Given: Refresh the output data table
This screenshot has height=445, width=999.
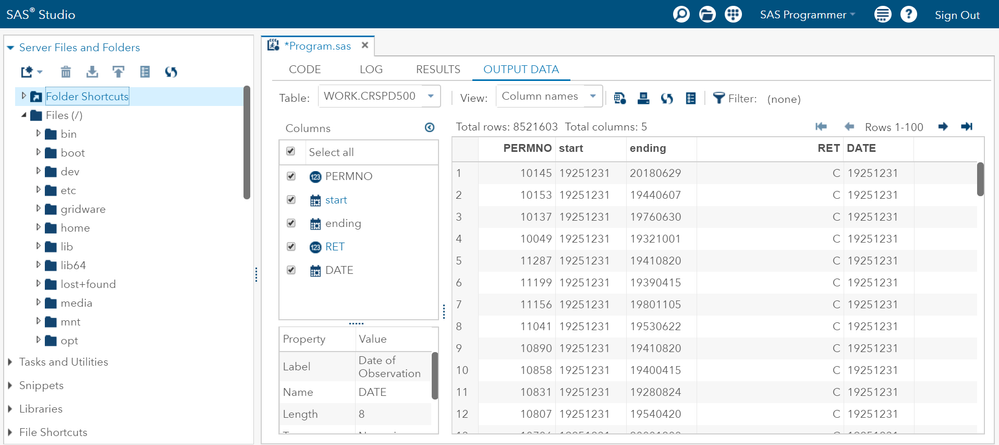Looking at the screenshot, I should point(667,98).
